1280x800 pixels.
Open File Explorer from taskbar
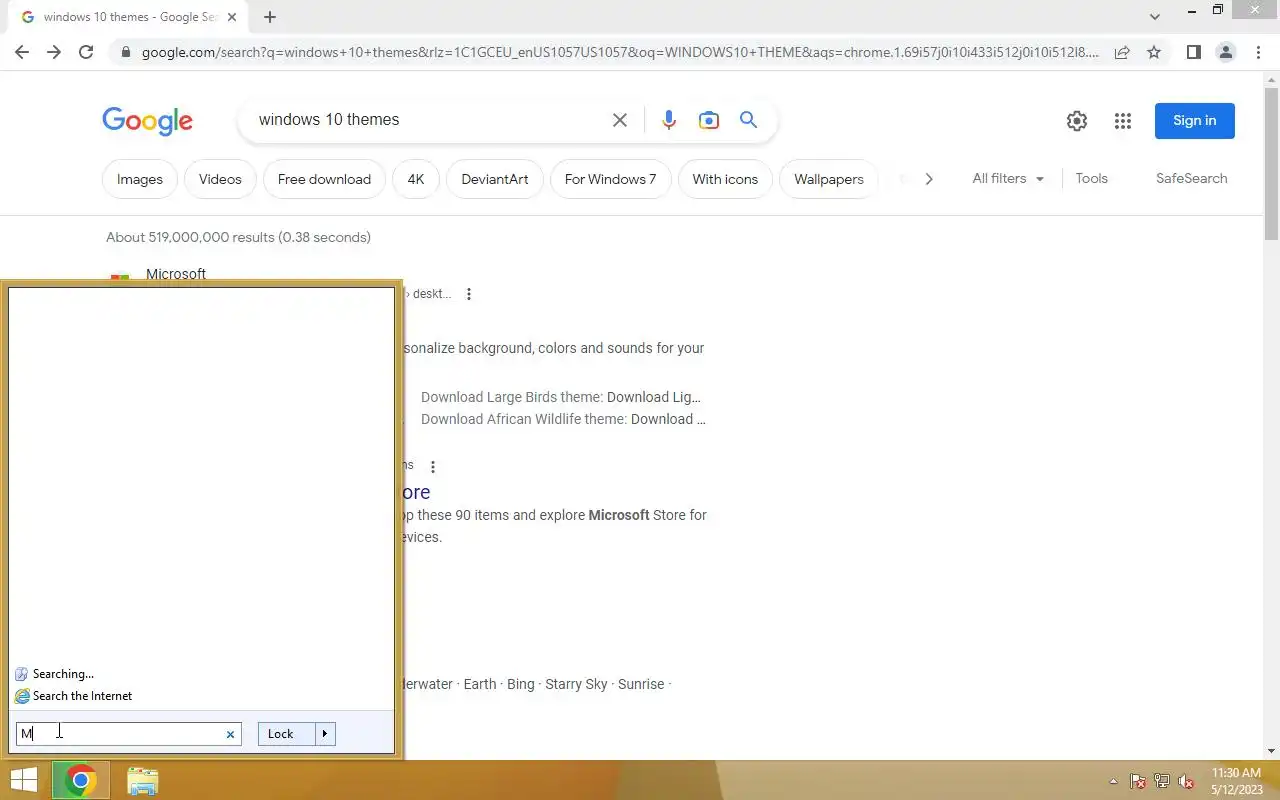(x=143, y=780)
